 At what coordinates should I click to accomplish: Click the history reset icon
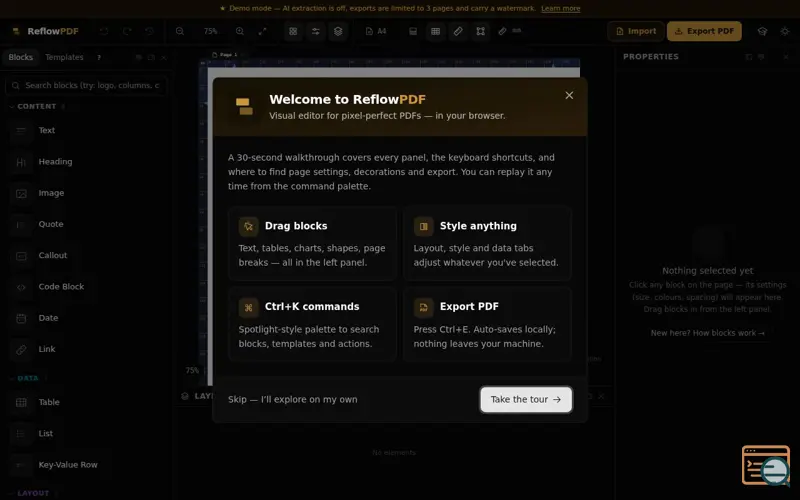(149, 31)
